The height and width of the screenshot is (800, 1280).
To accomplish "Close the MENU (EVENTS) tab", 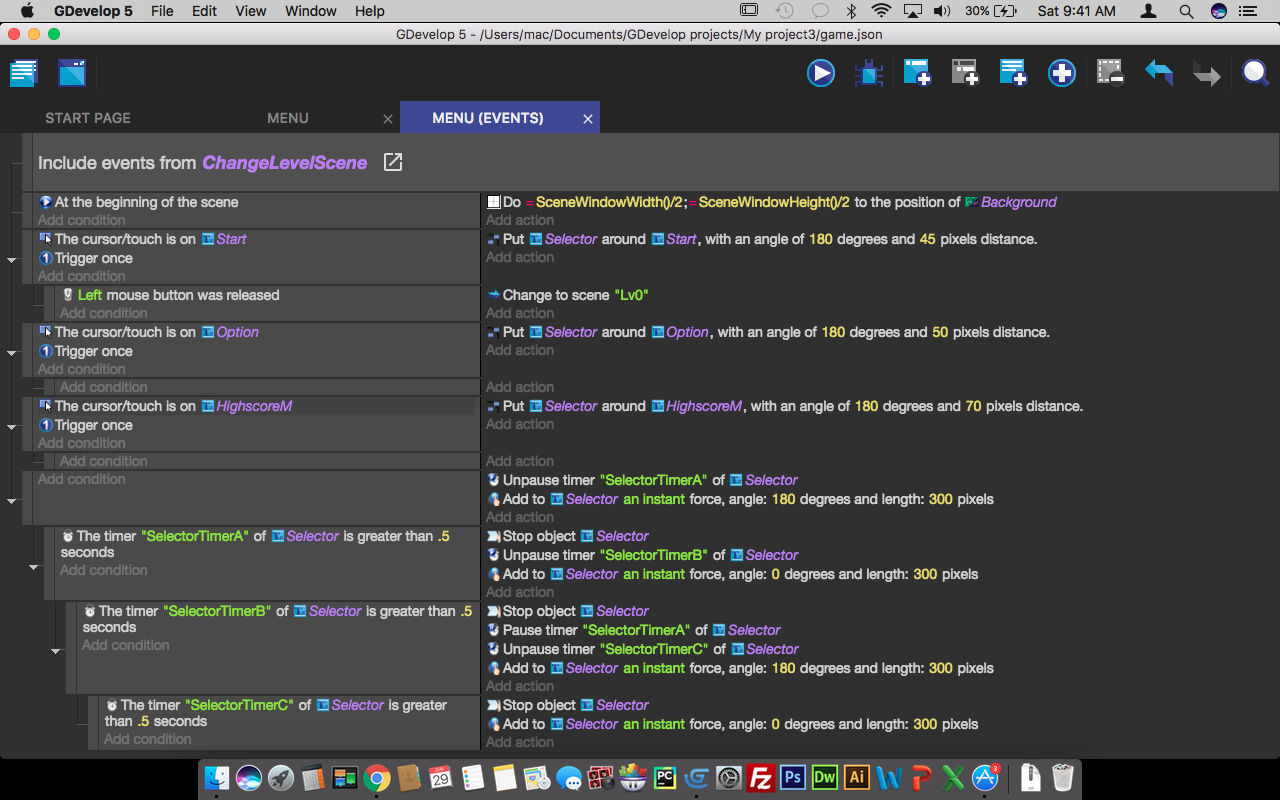I will coord(588,119).
